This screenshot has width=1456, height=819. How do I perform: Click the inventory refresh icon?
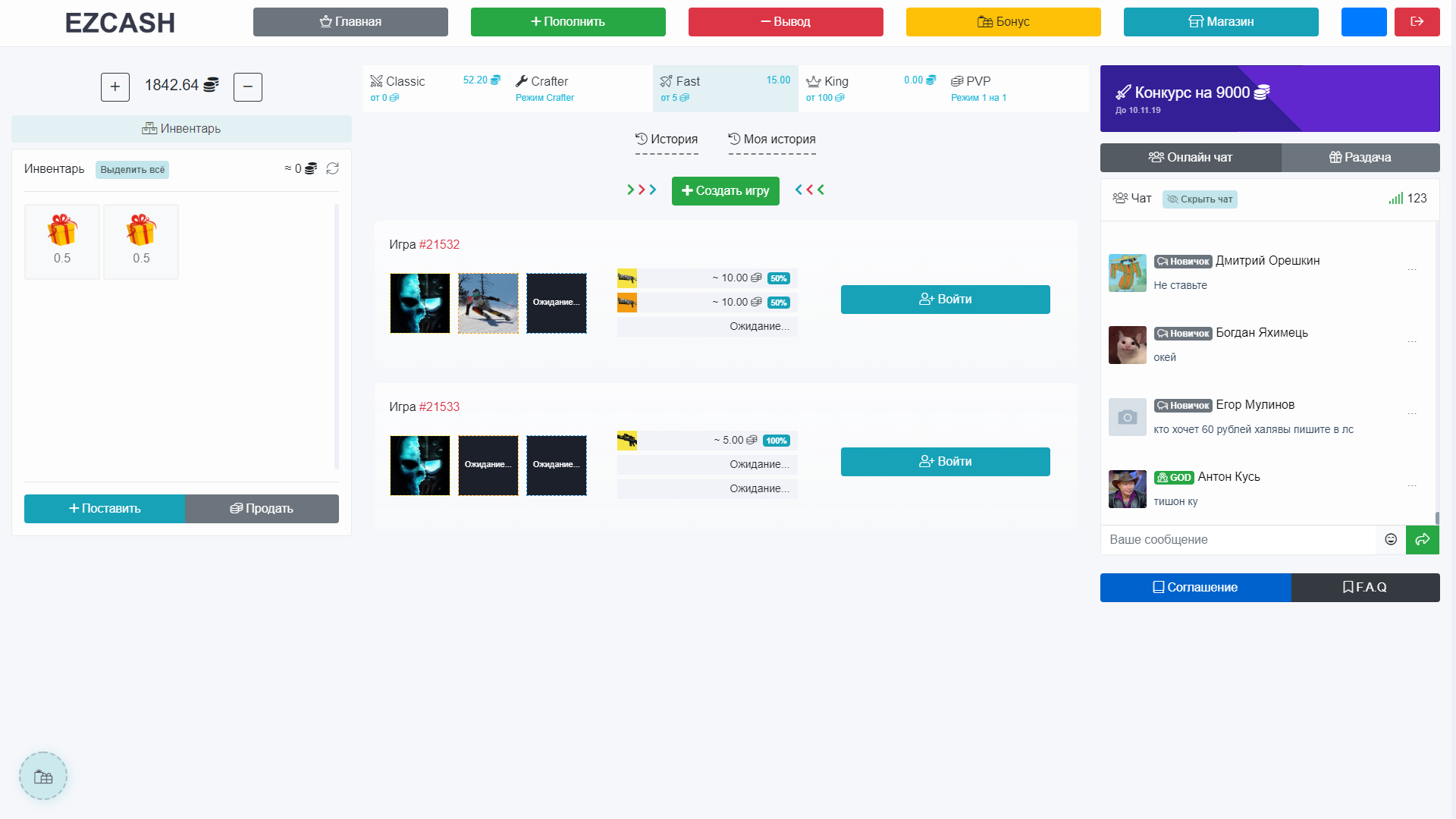[x=332, y=168]
